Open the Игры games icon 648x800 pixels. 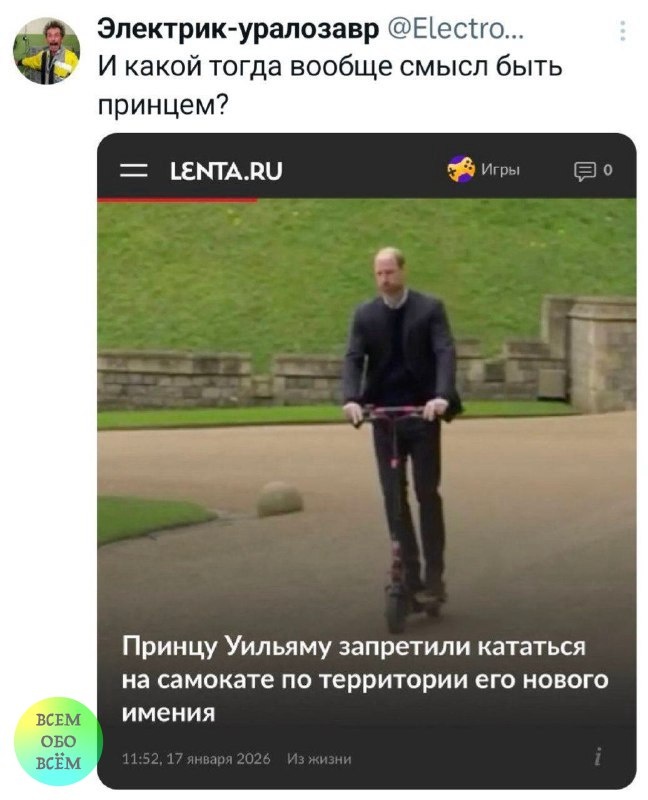click(x=461, y=169)
